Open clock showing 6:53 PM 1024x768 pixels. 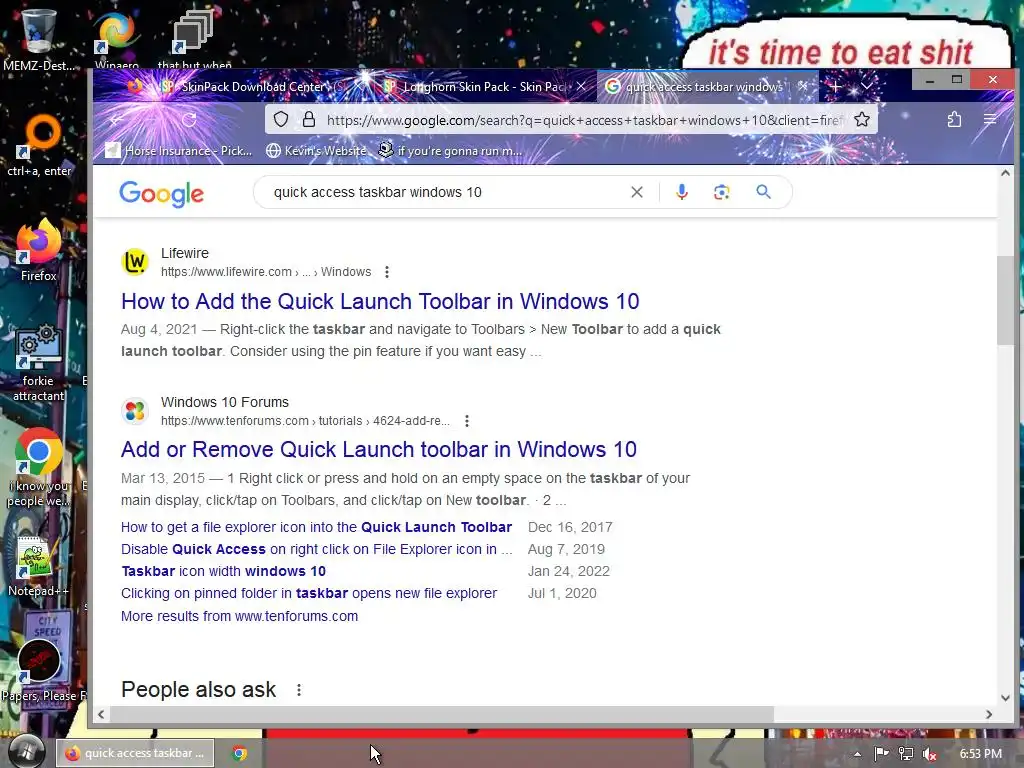(x=980, y=754)
